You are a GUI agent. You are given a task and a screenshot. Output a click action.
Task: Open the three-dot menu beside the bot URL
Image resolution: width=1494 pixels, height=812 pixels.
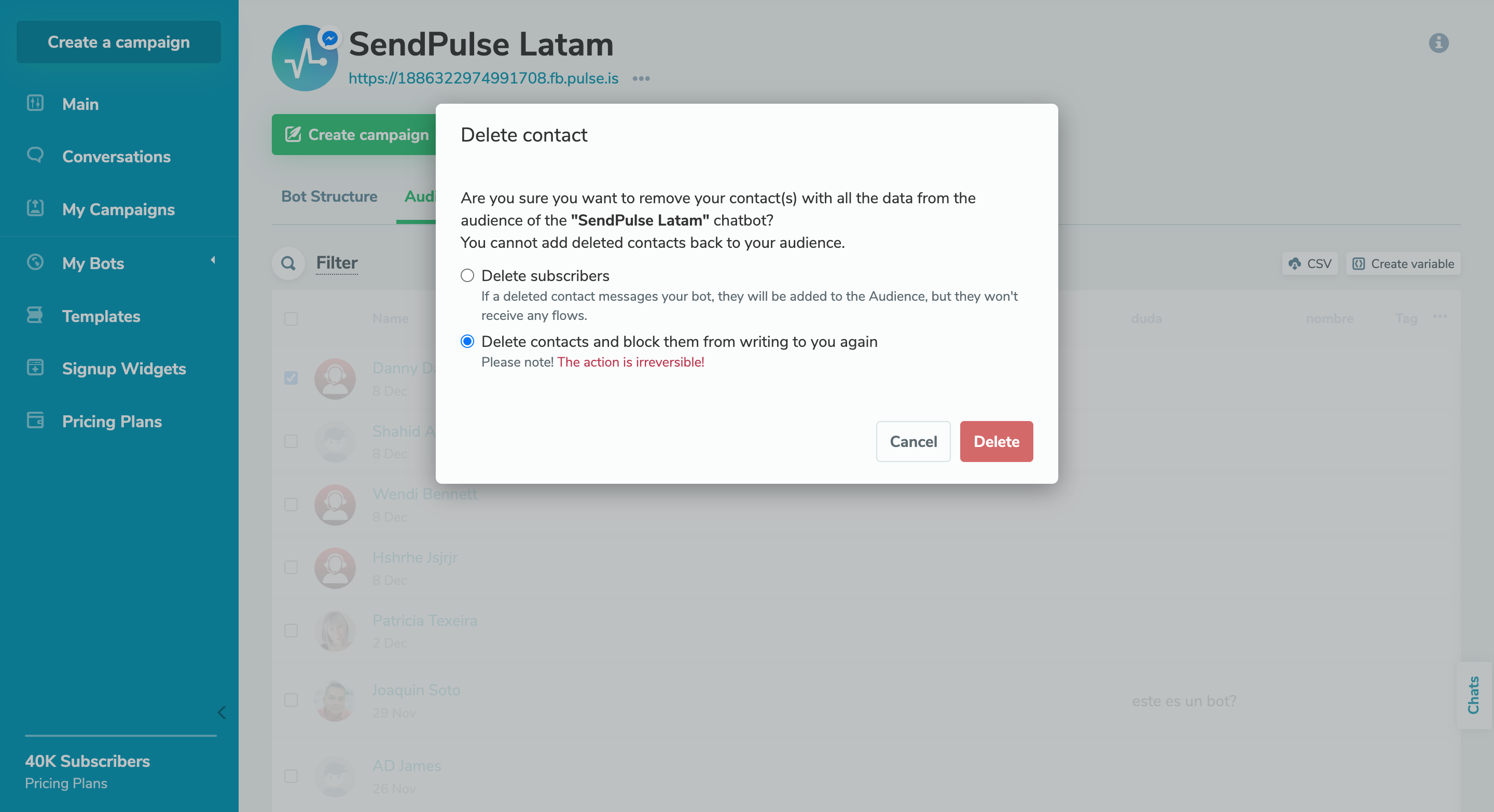642,78
